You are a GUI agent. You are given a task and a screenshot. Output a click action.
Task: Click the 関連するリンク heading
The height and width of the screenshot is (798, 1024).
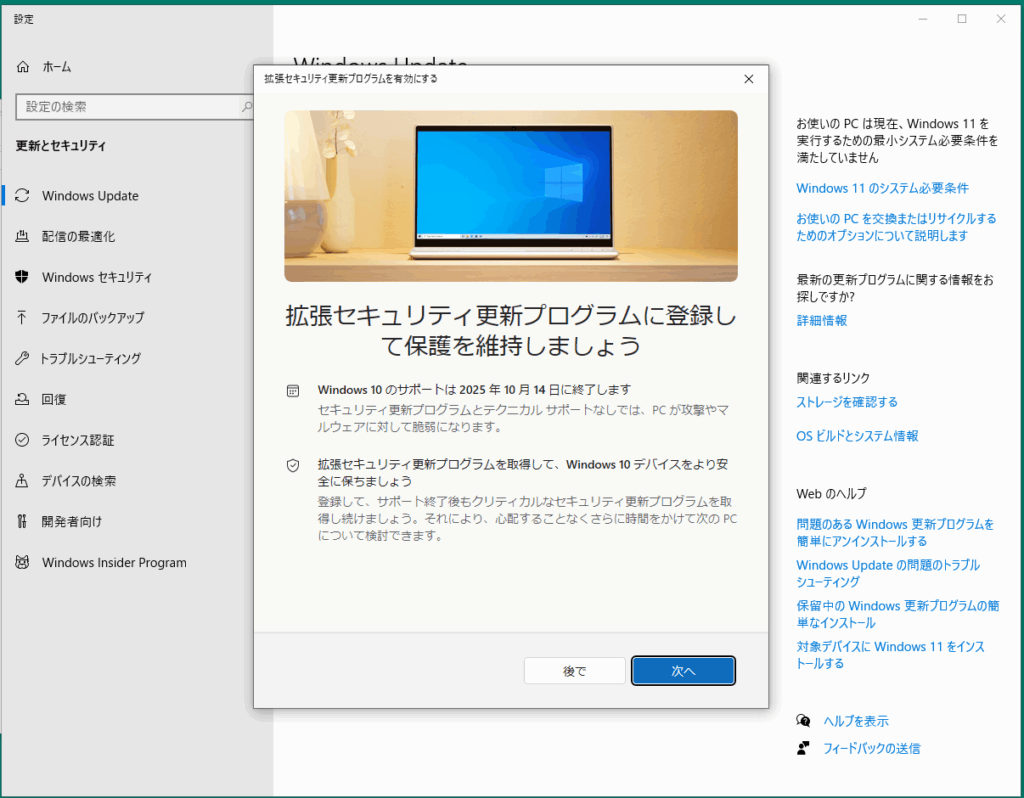(x=833, y=378)
